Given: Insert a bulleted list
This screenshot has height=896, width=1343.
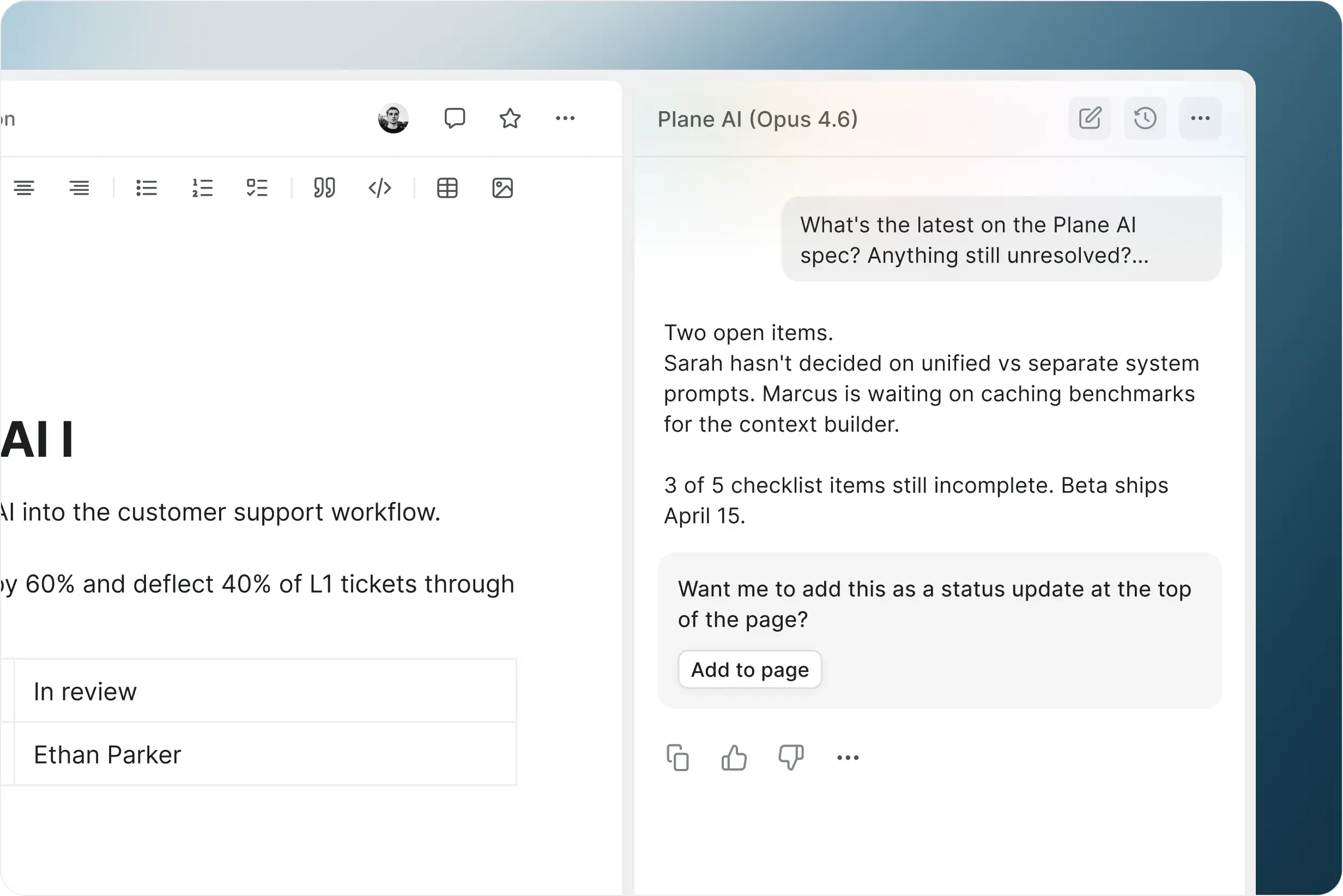Looking at the screenshot, I should pyautogui.click(x=146, y=188).
